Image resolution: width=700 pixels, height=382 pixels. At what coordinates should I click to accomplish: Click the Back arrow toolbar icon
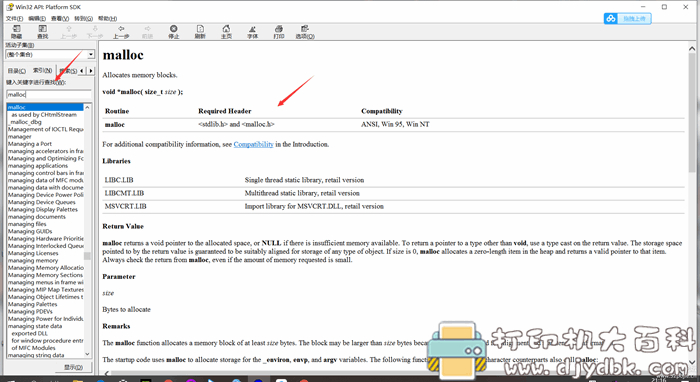point(121,32)
